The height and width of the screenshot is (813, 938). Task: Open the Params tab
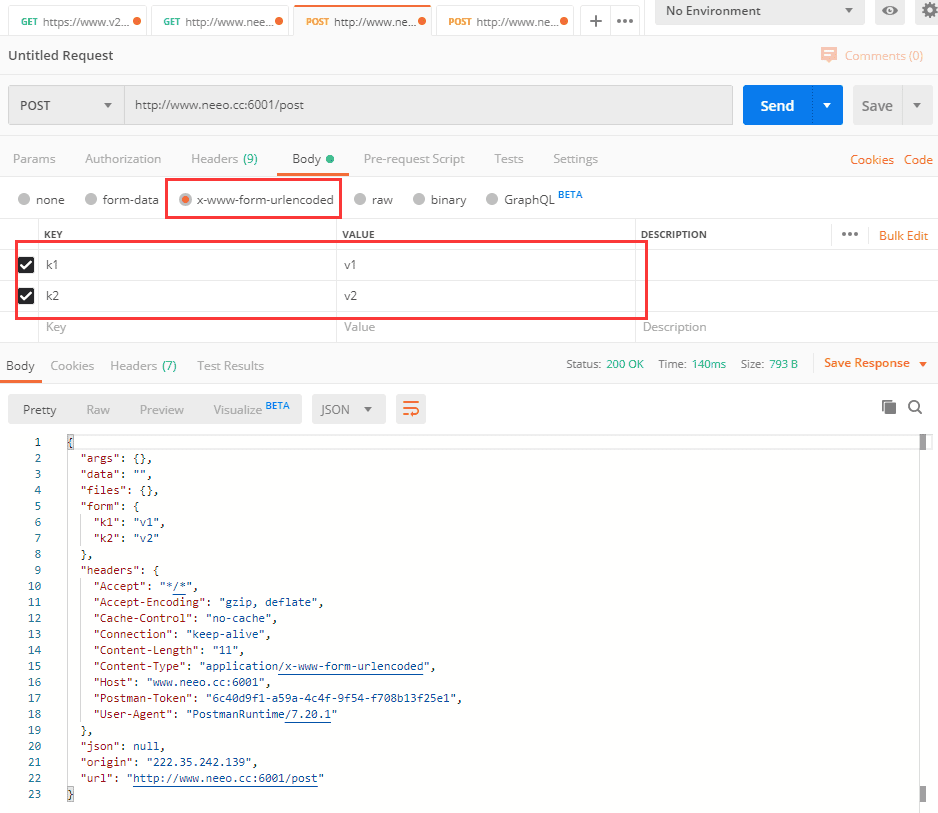pyautogui.click(x=34, y=159)
